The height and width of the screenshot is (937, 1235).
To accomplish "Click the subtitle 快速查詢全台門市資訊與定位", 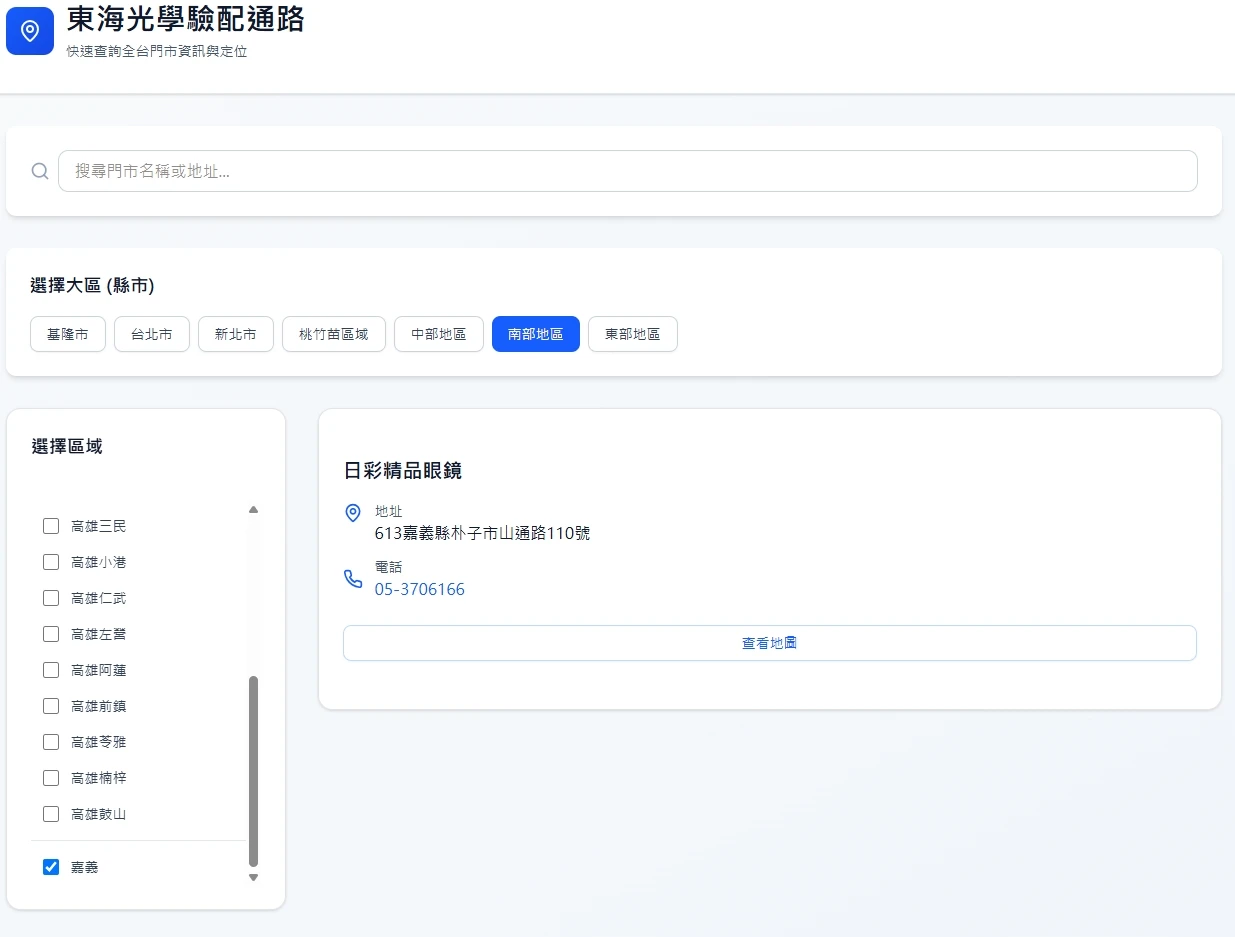I will tap(157, 51).
